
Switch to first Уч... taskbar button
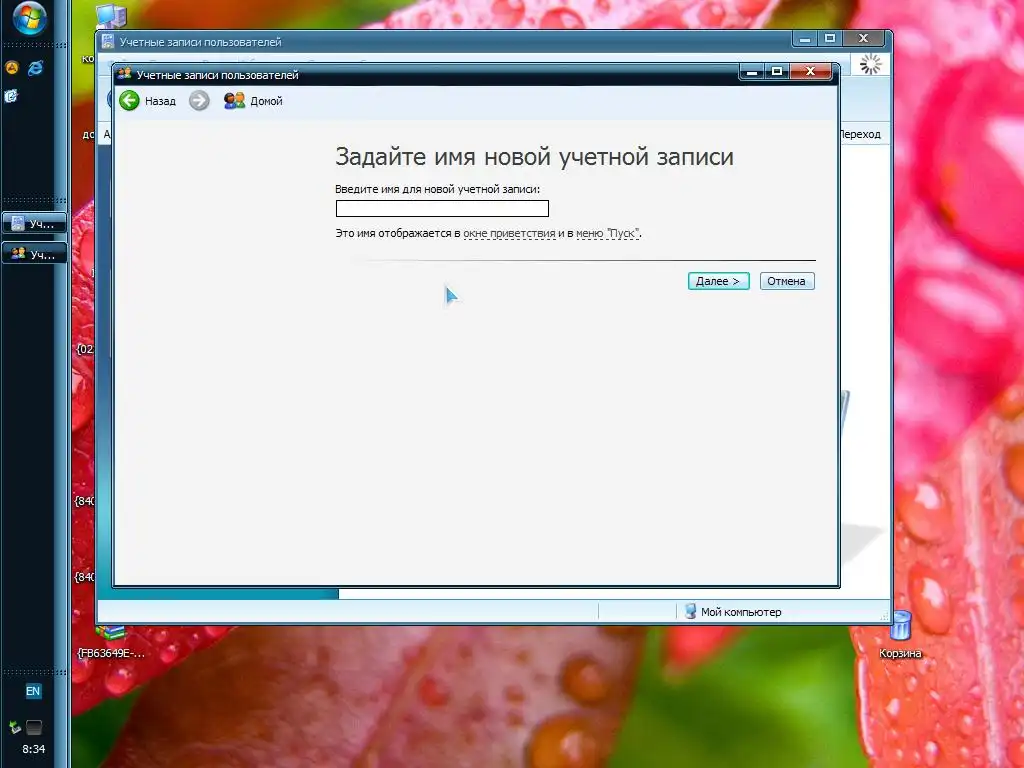click(x=35, y=223)
